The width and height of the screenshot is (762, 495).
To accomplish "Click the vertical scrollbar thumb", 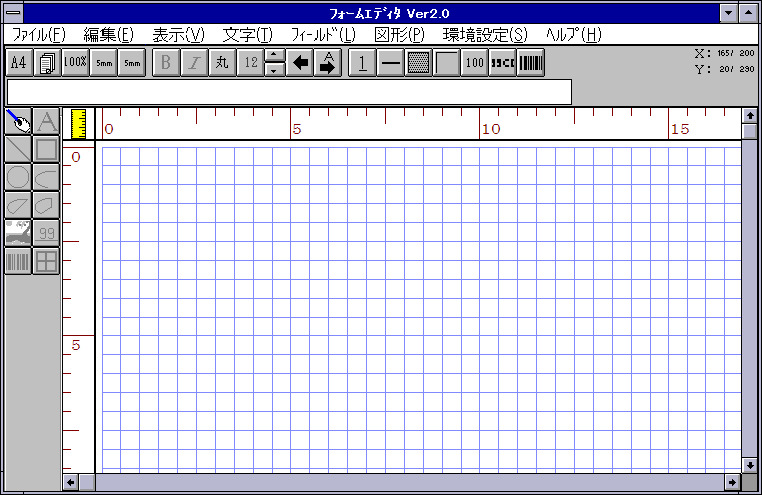I will 750,131.
